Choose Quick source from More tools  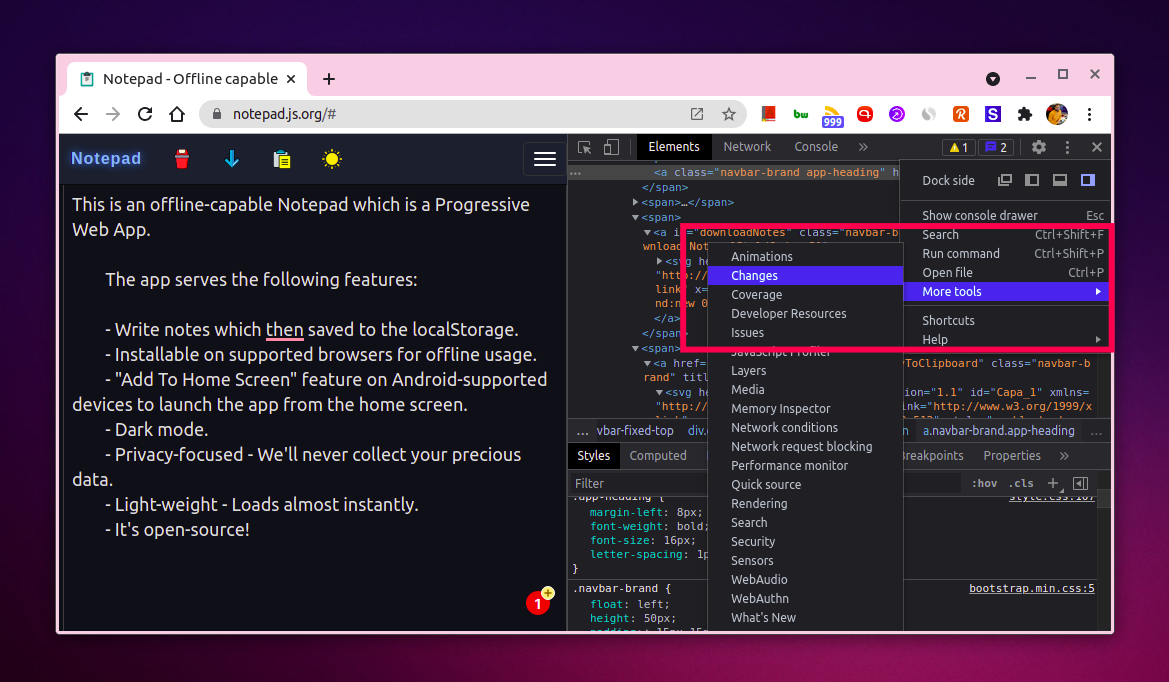(x=805, y=484)
